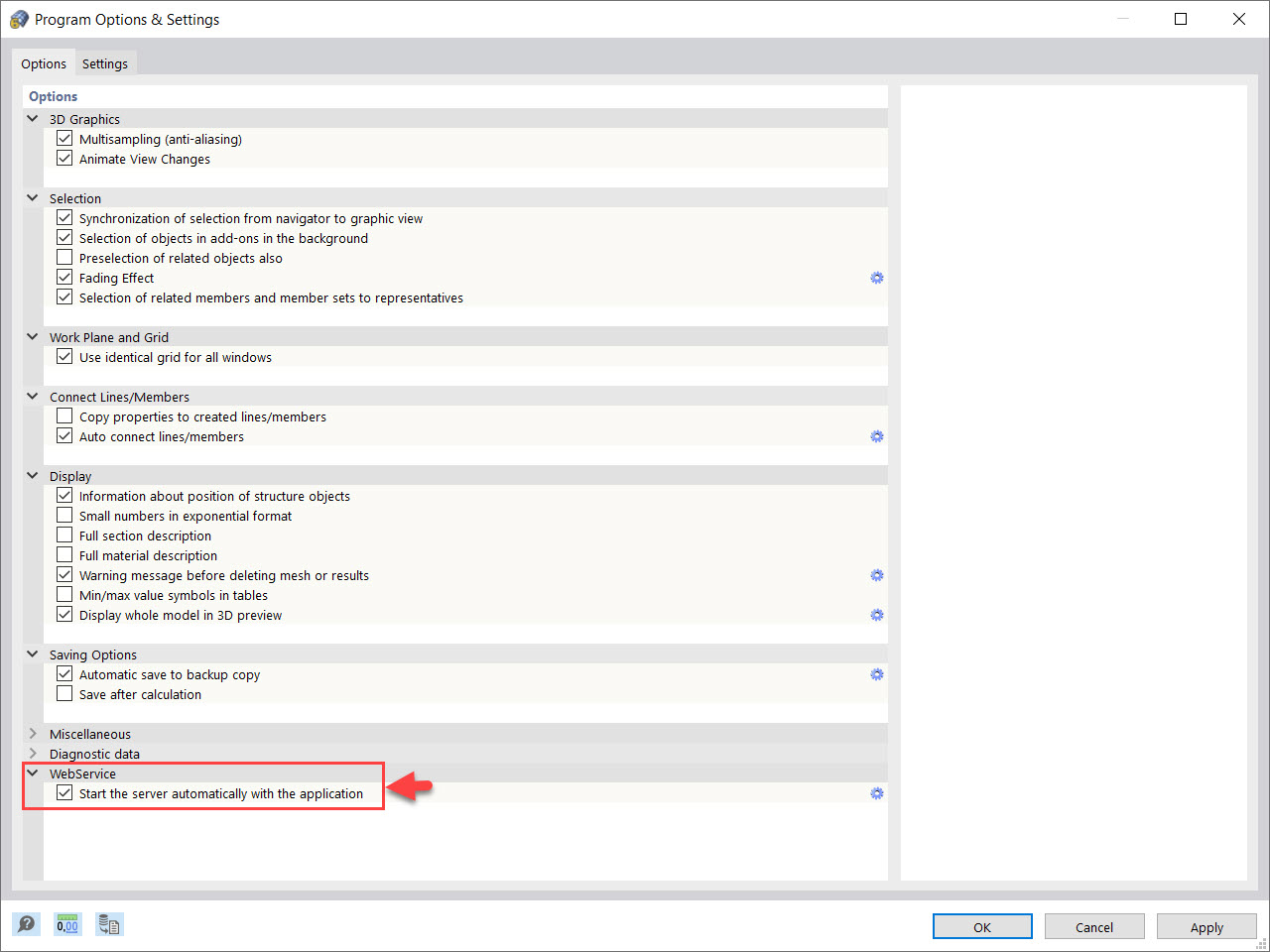
Task: Enable Preselection of related objects also
Action: coord(64,257)
